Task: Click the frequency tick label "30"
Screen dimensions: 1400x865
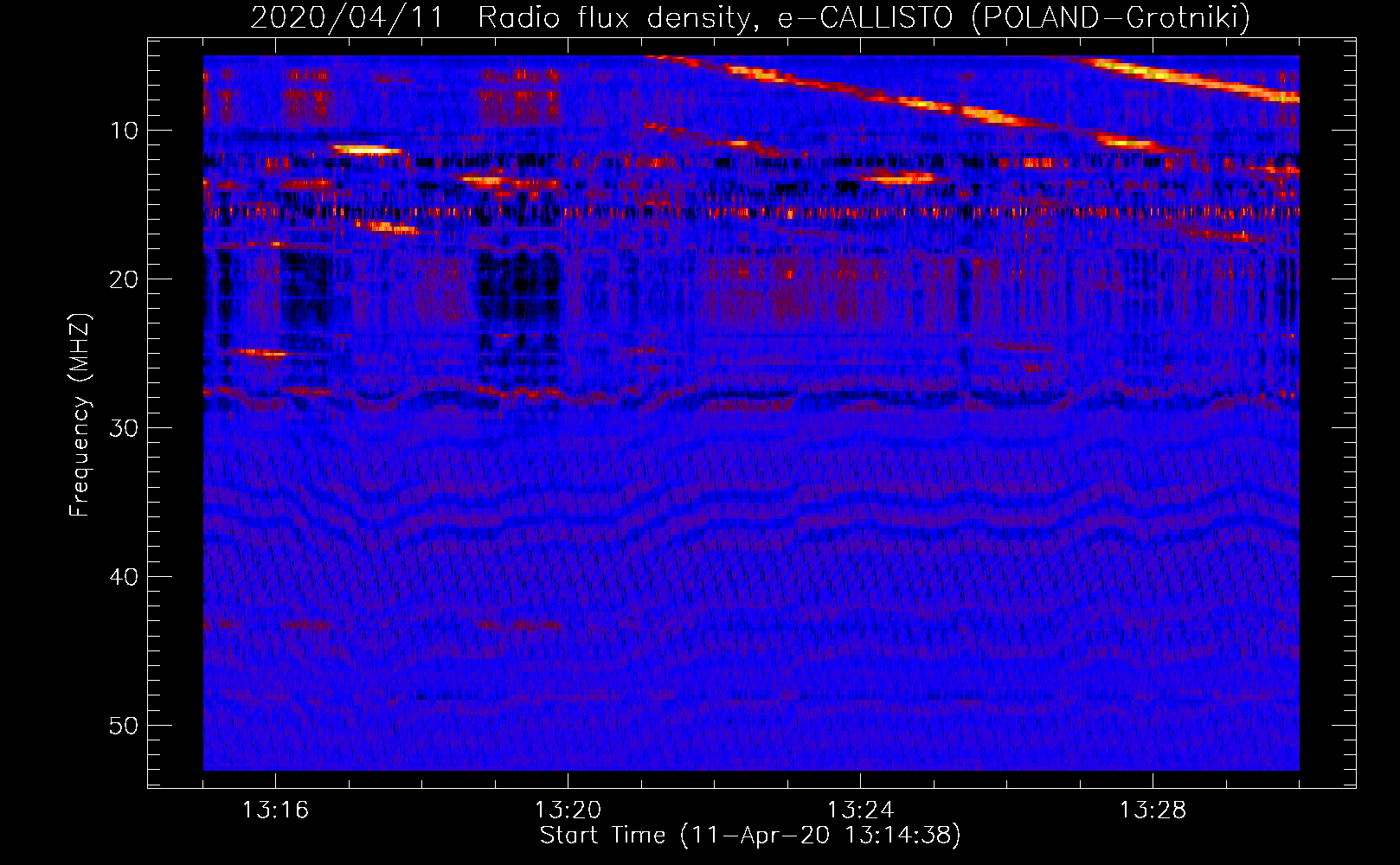Action: point(124,428)
